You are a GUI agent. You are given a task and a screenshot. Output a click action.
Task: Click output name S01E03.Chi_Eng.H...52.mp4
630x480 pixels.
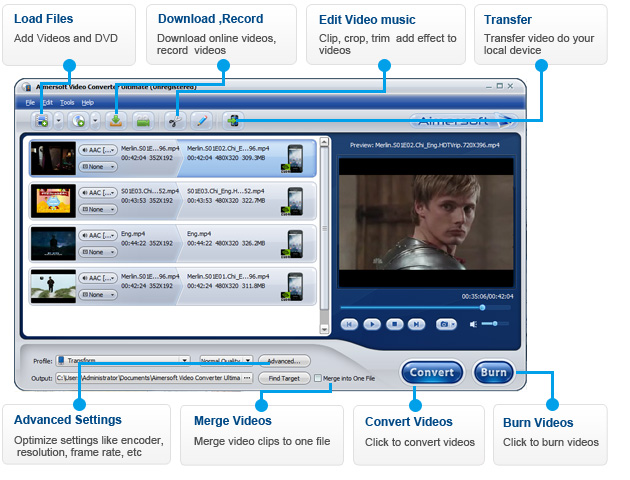click(x=225, y=191)
